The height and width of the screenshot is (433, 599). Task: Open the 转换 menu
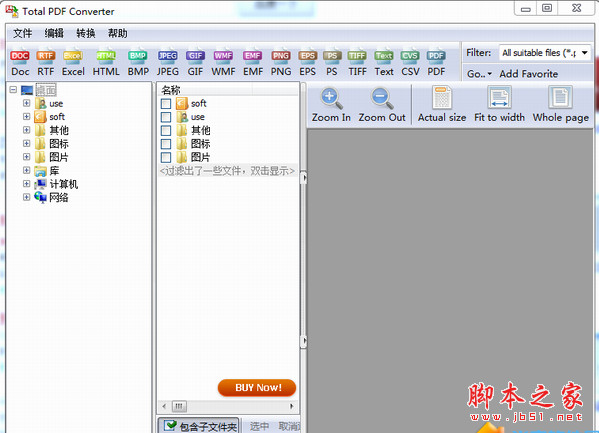click(x=86, y=34)
